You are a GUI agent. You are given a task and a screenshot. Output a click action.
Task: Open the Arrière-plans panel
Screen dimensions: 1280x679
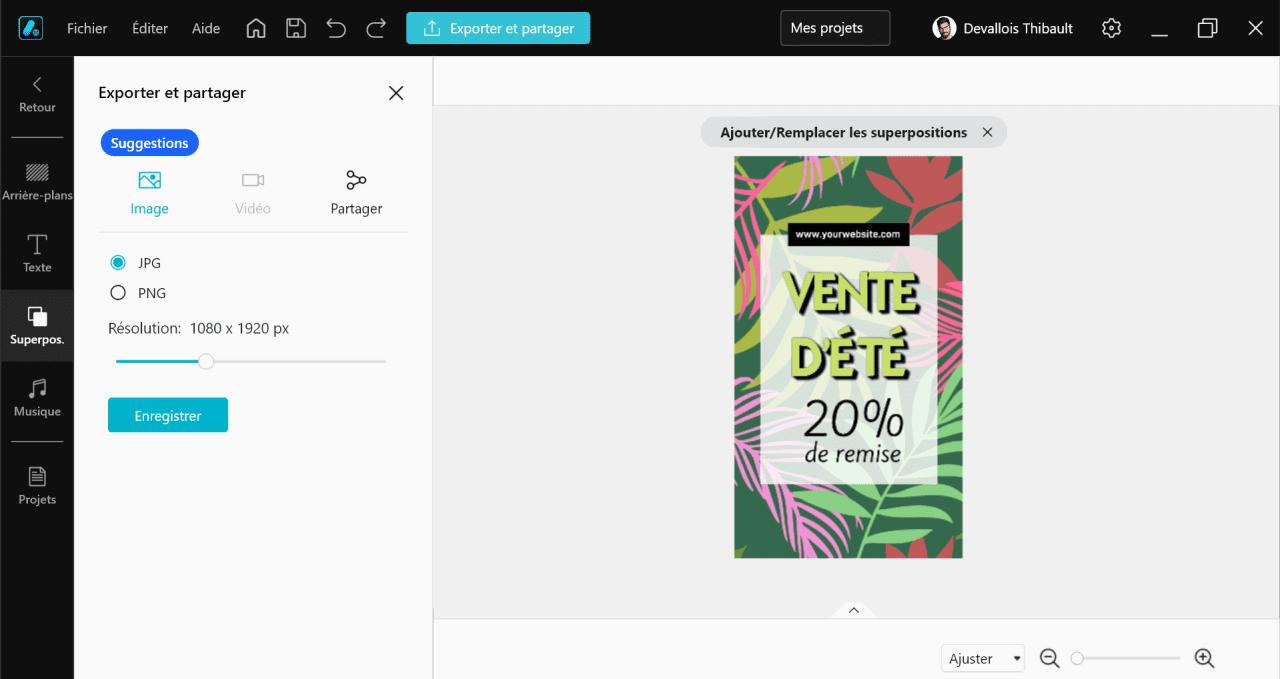pos(37,180)
